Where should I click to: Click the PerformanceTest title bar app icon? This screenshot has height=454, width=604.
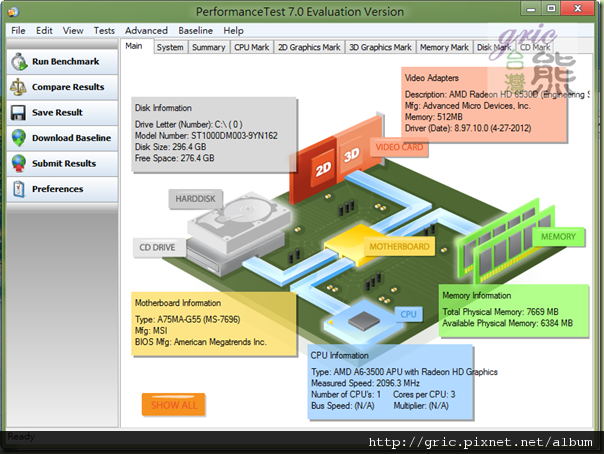point(13,12)
